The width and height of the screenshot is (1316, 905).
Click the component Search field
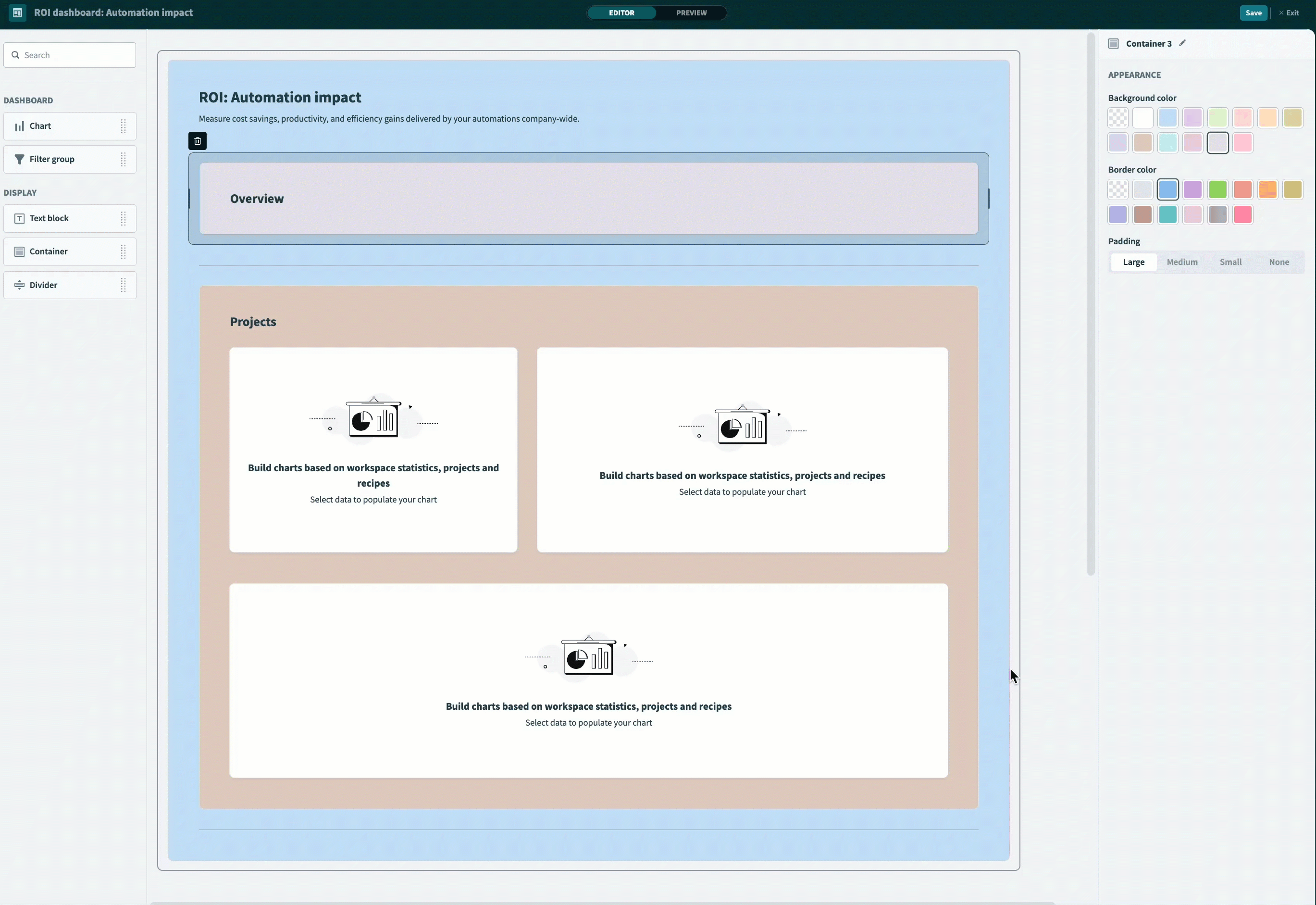click(x=70, y=55)
